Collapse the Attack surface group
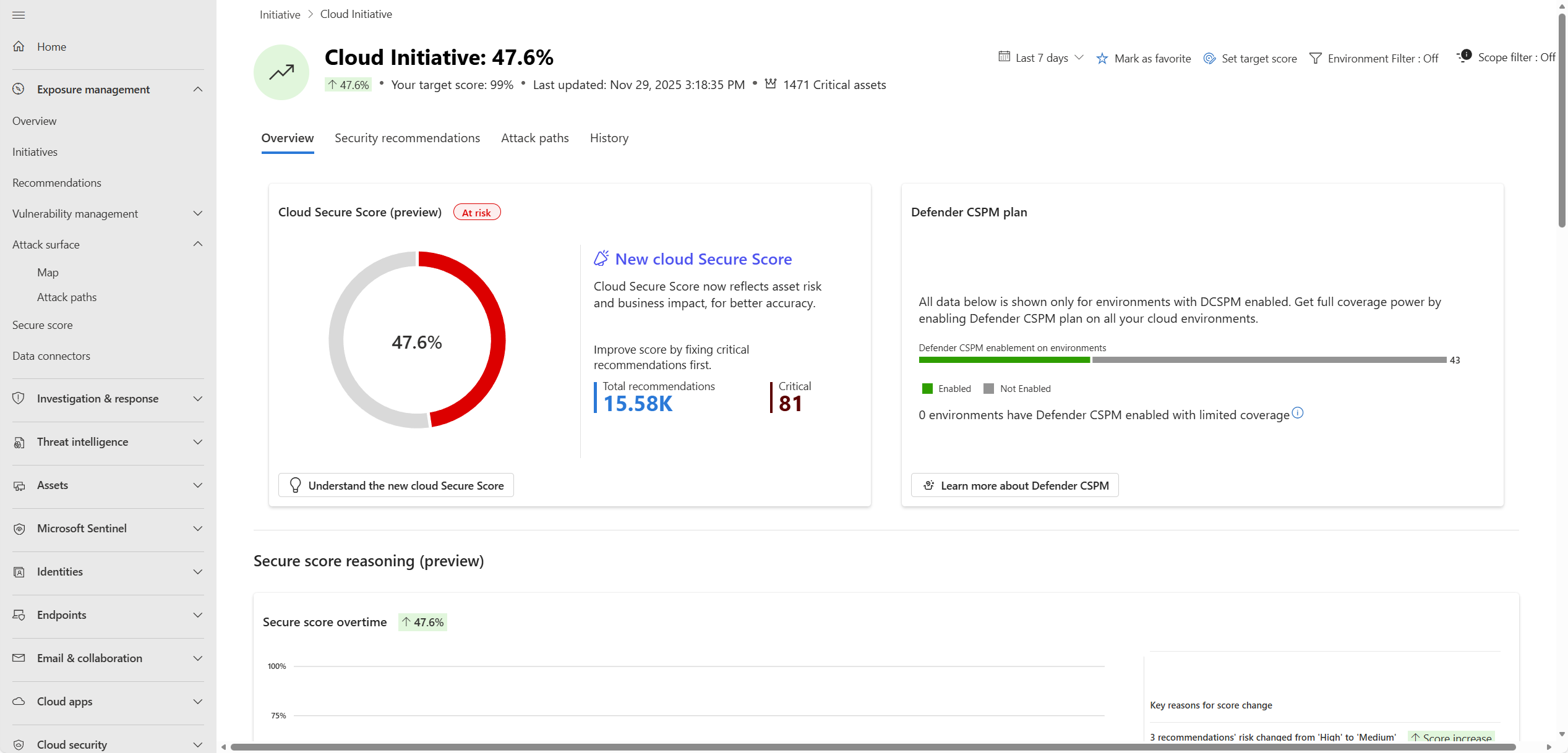 (x=198, y=244)
